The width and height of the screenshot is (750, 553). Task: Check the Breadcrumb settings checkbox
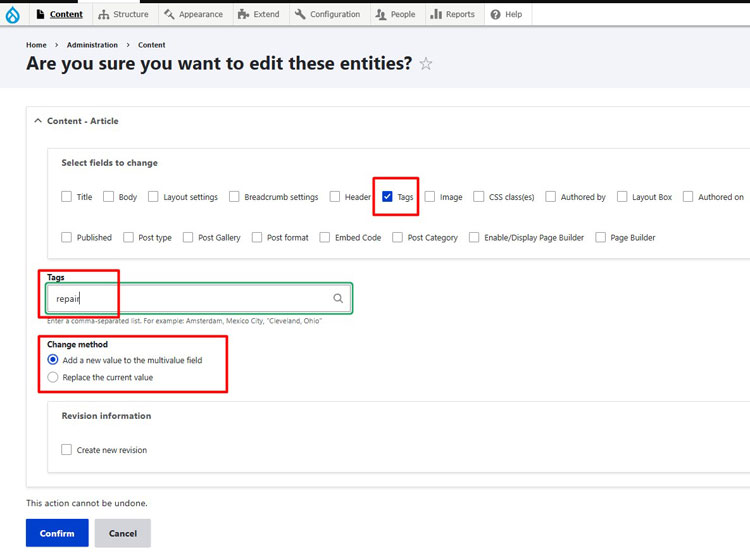pyautogui.click(x=234, y=197)
